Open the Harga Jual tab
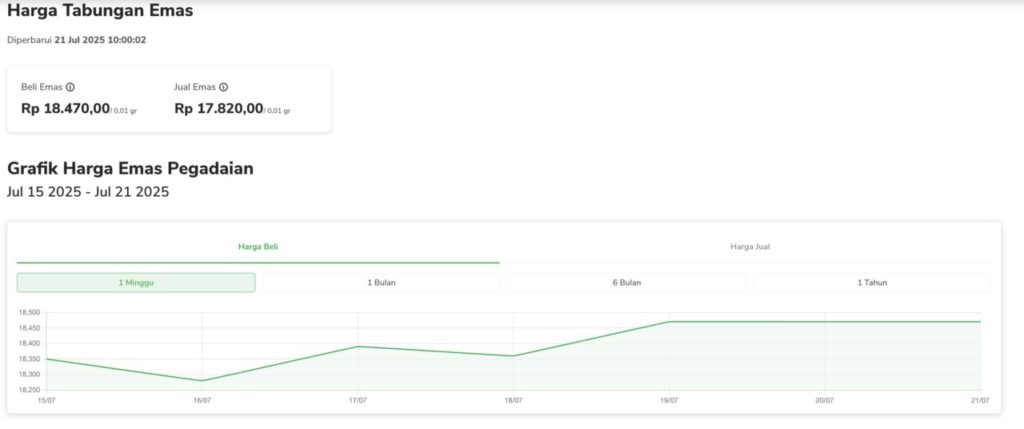 (x=750, y=246)
